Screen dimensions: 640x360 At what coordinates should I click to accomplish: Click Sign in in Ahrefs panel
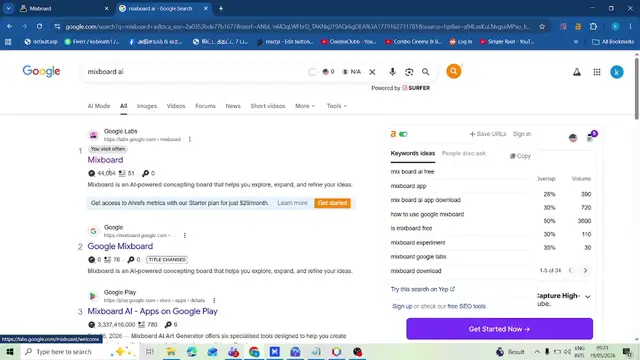click(522, 134)
